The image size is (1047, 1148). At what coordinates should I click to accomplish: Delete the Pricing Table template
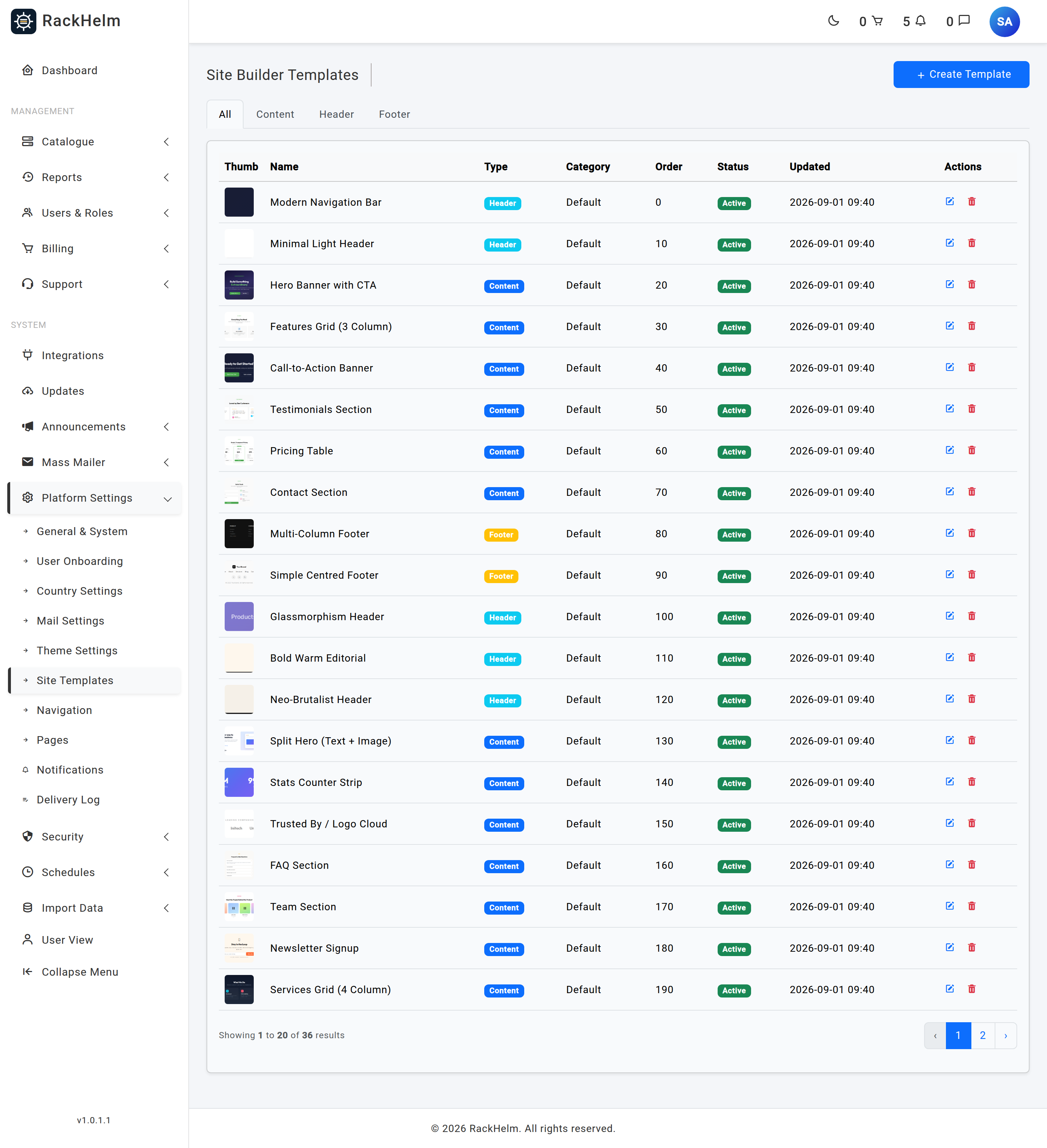coord(972,450)
